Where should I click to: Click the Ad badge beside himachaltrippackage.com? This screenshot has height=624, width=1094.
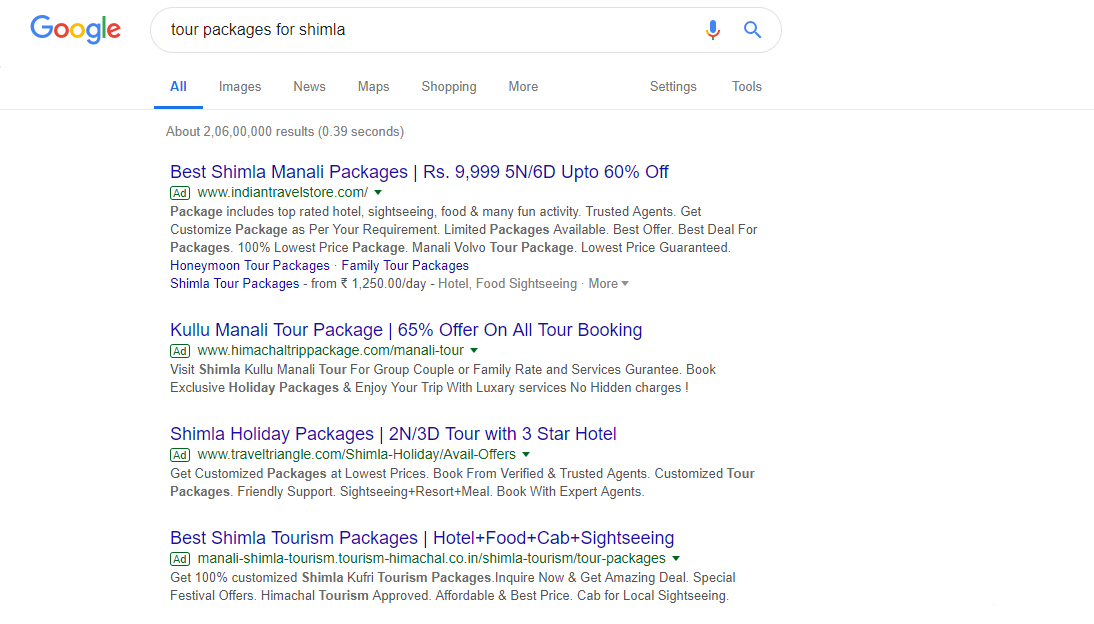pyautogui.click(x=180, y=351)
